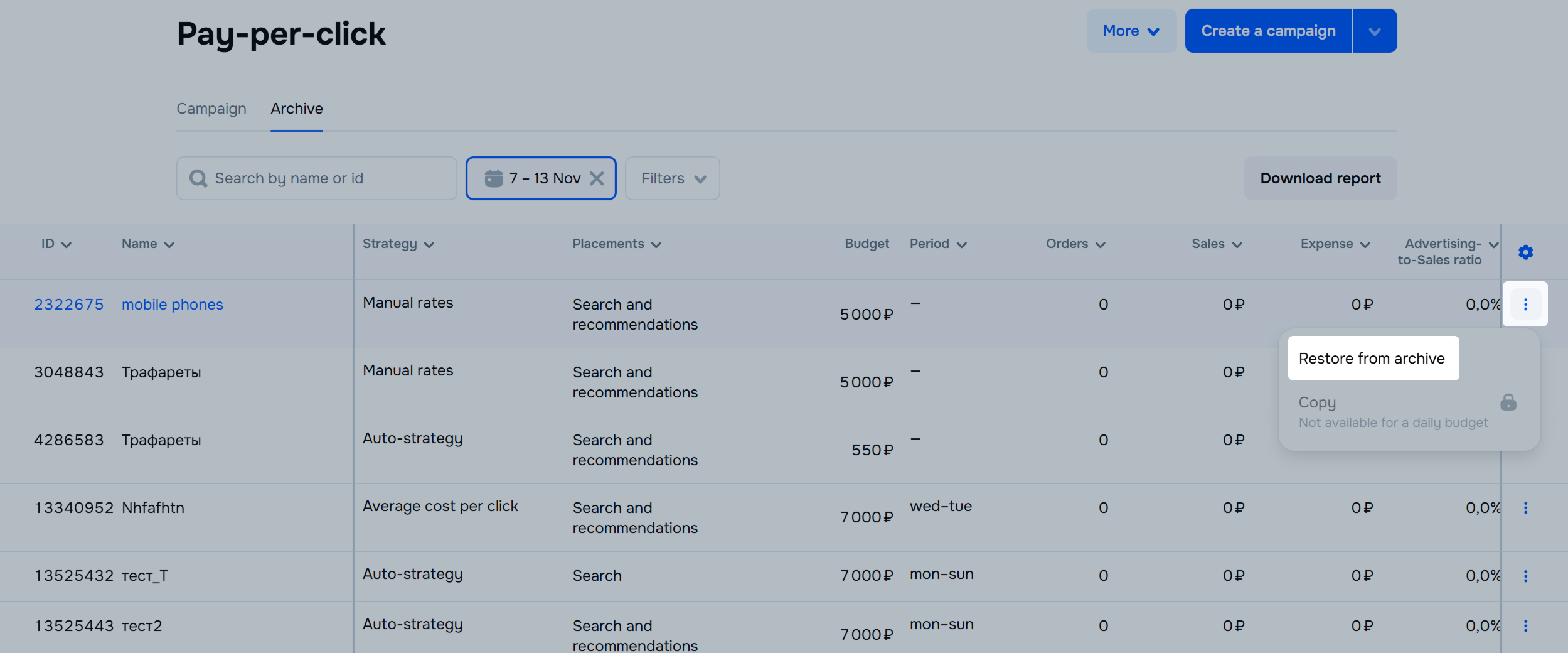
Task: Click the search magnifier icon
Action: pos(198,179)
